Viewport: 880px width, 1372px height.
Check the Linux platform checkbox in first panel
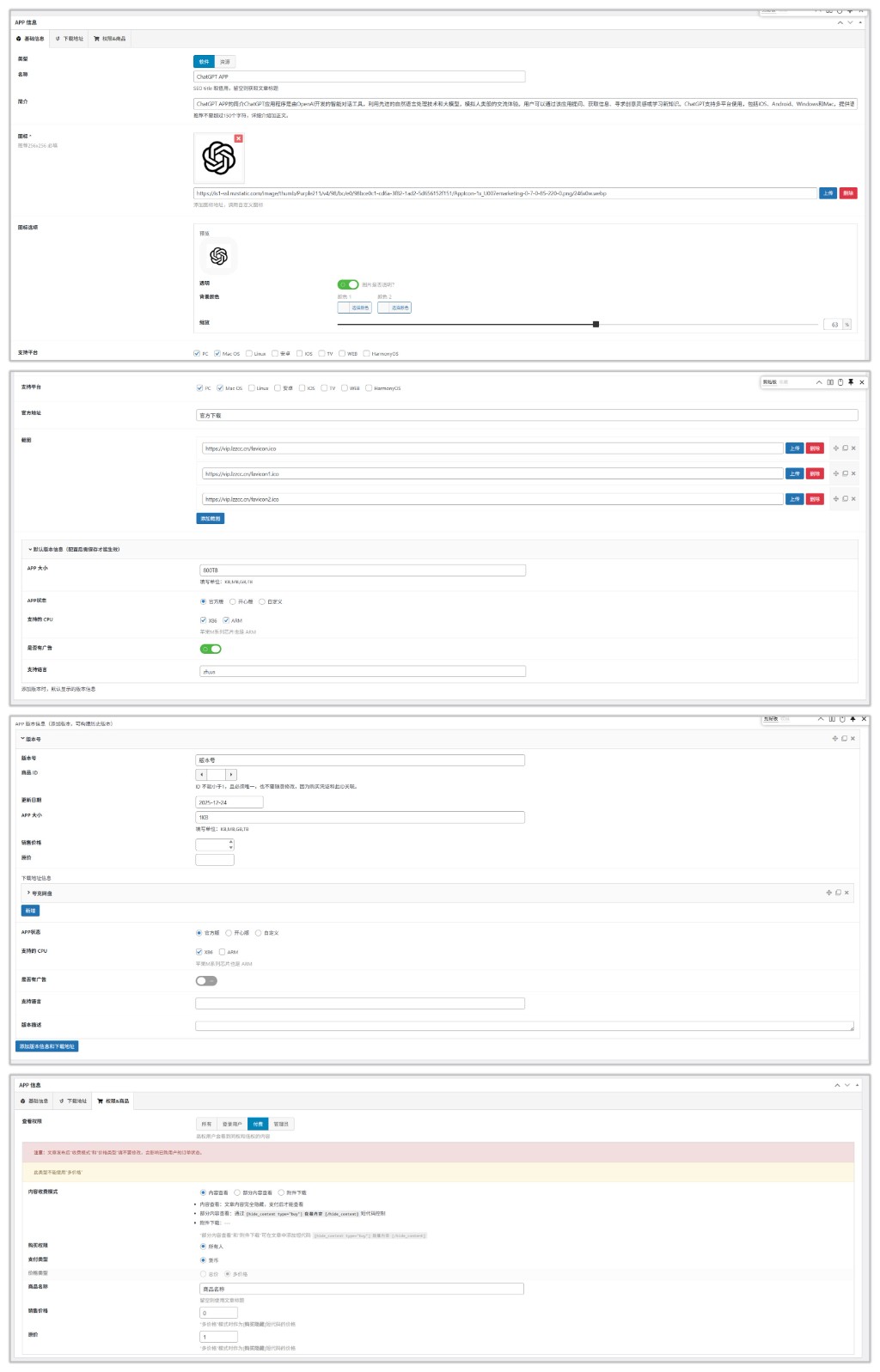tap(249, 353)
